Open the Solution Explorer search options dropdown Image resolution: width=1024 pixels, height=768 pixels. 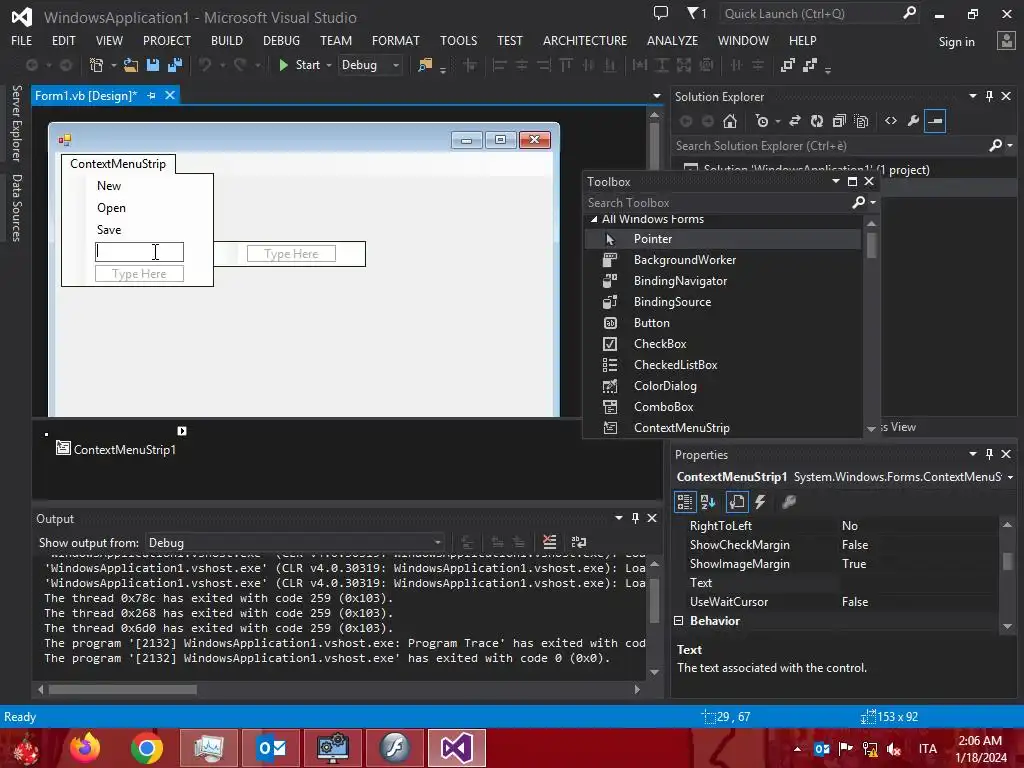pyautogui.click(x=1010, y=146)
